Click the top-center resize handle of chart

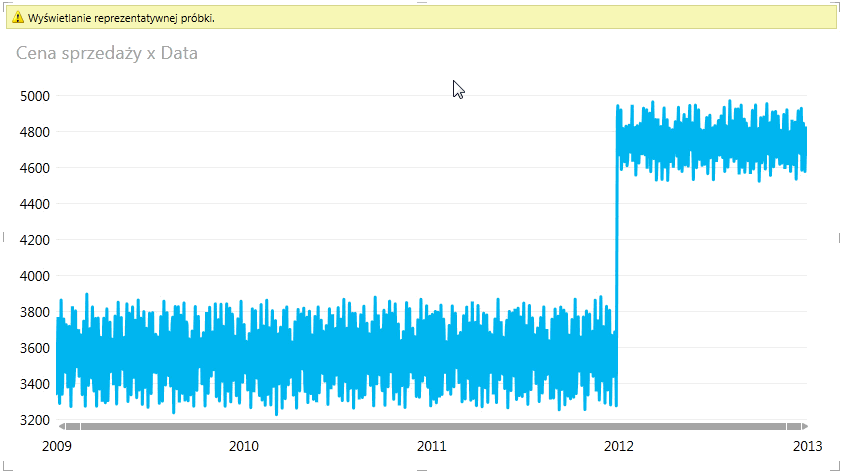tap(423, 3)
